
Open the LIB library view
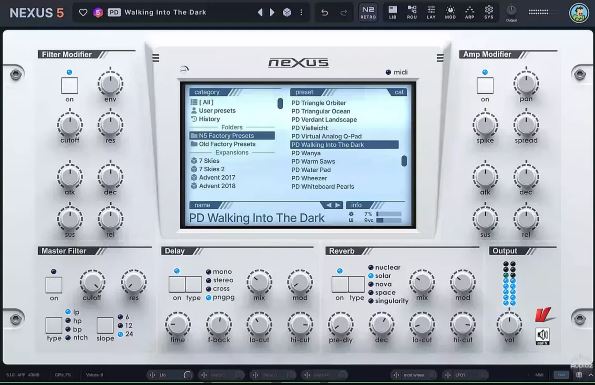(392, 12)
